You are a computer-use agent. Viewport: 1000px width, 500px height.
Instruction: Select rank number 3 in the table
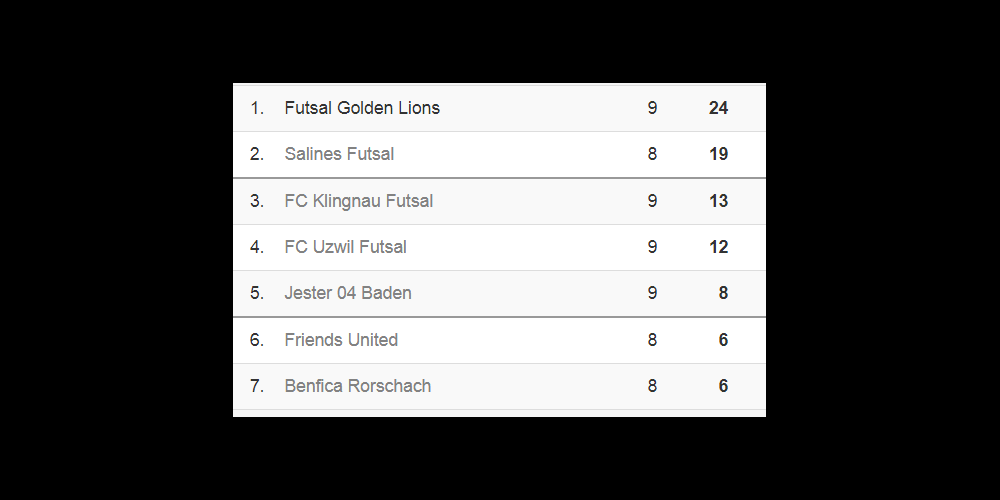257,201
